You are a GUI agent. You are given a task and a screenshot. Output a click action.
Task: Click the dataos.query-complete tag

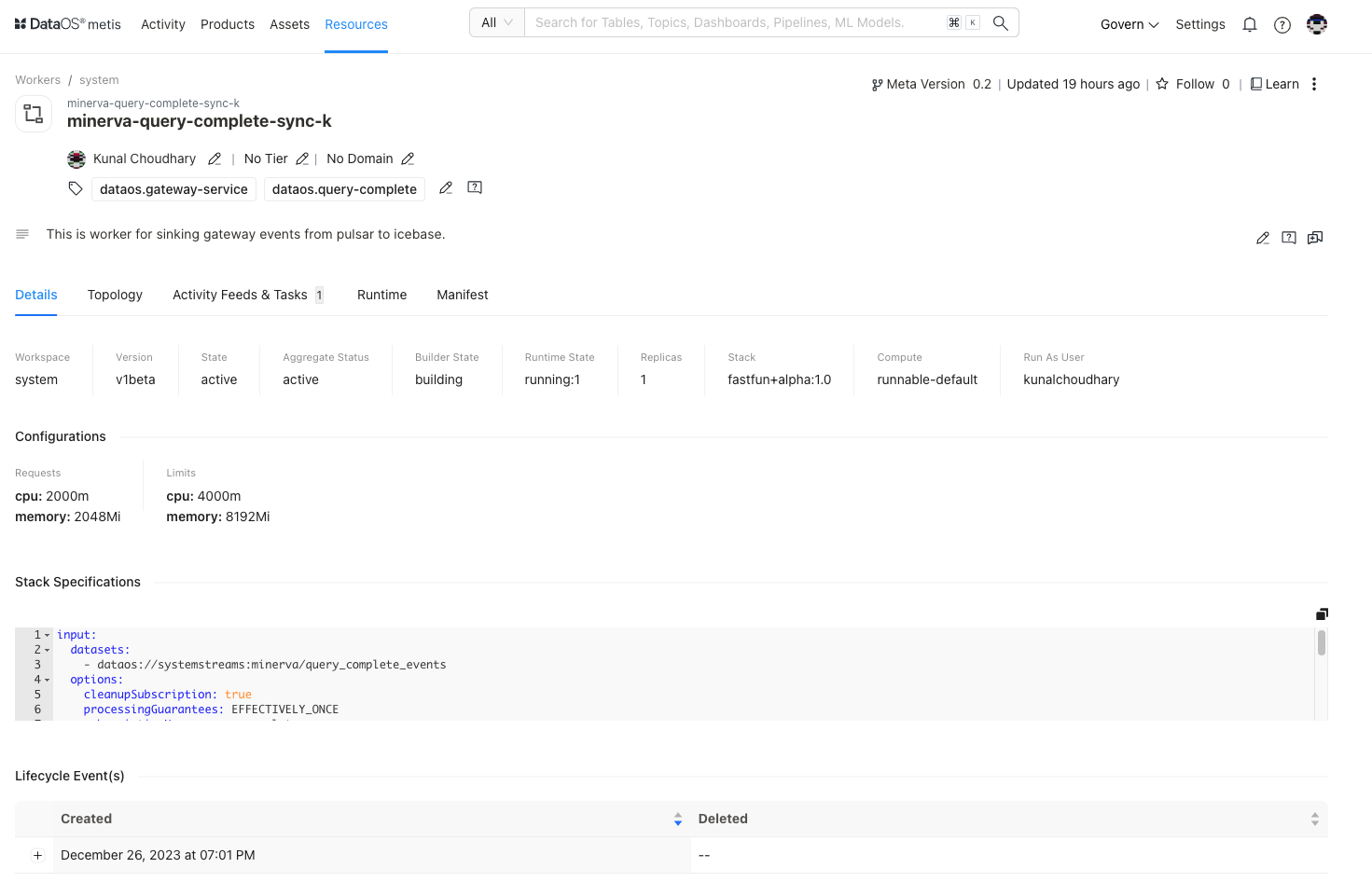click(344, 189)
